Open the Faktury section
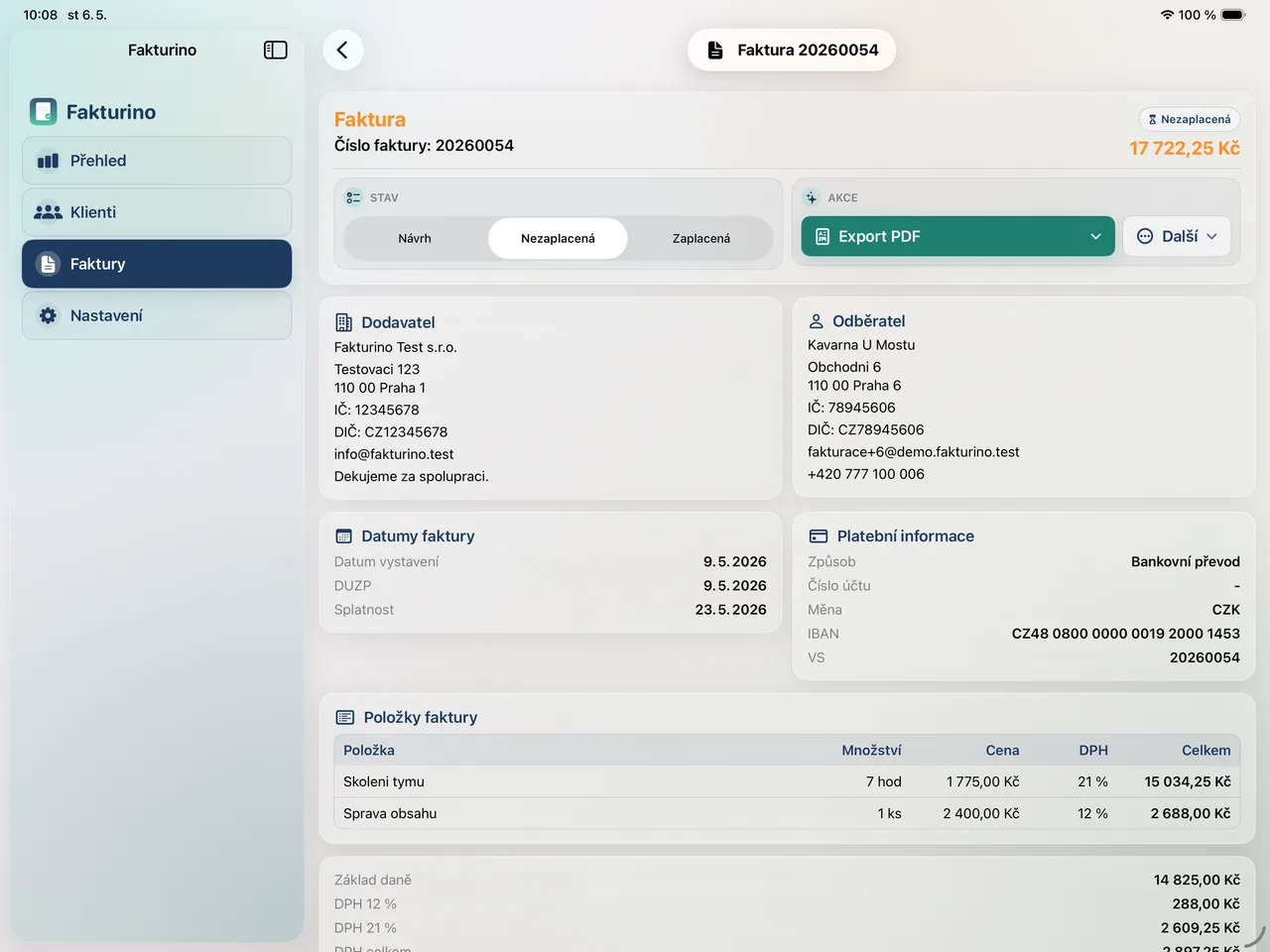The width and height of the screenshot is (1270, 952). [x=157, y=264]
